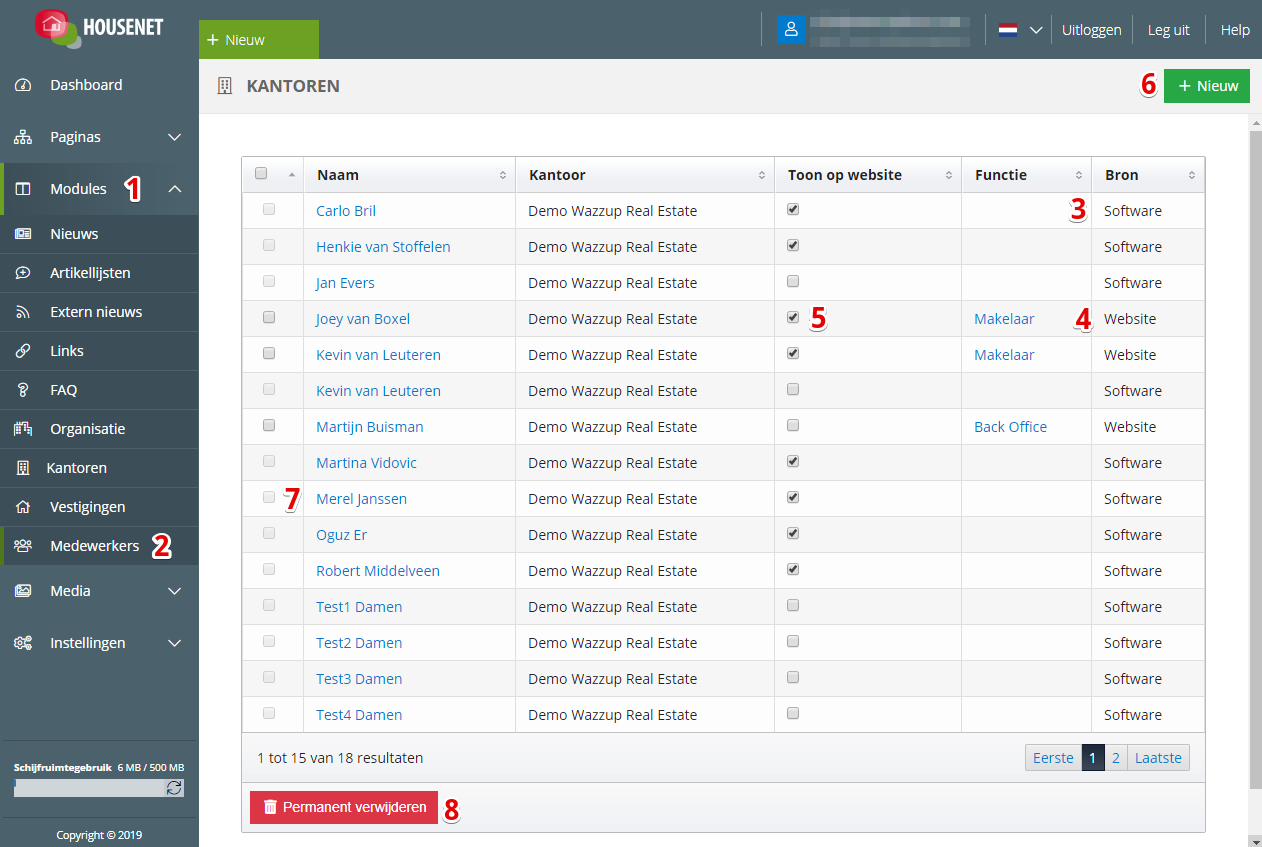The height and width of the screenshot is (847, 1262).
Task: Click the Back Office function link
Action: click(x=1011, y=427)
